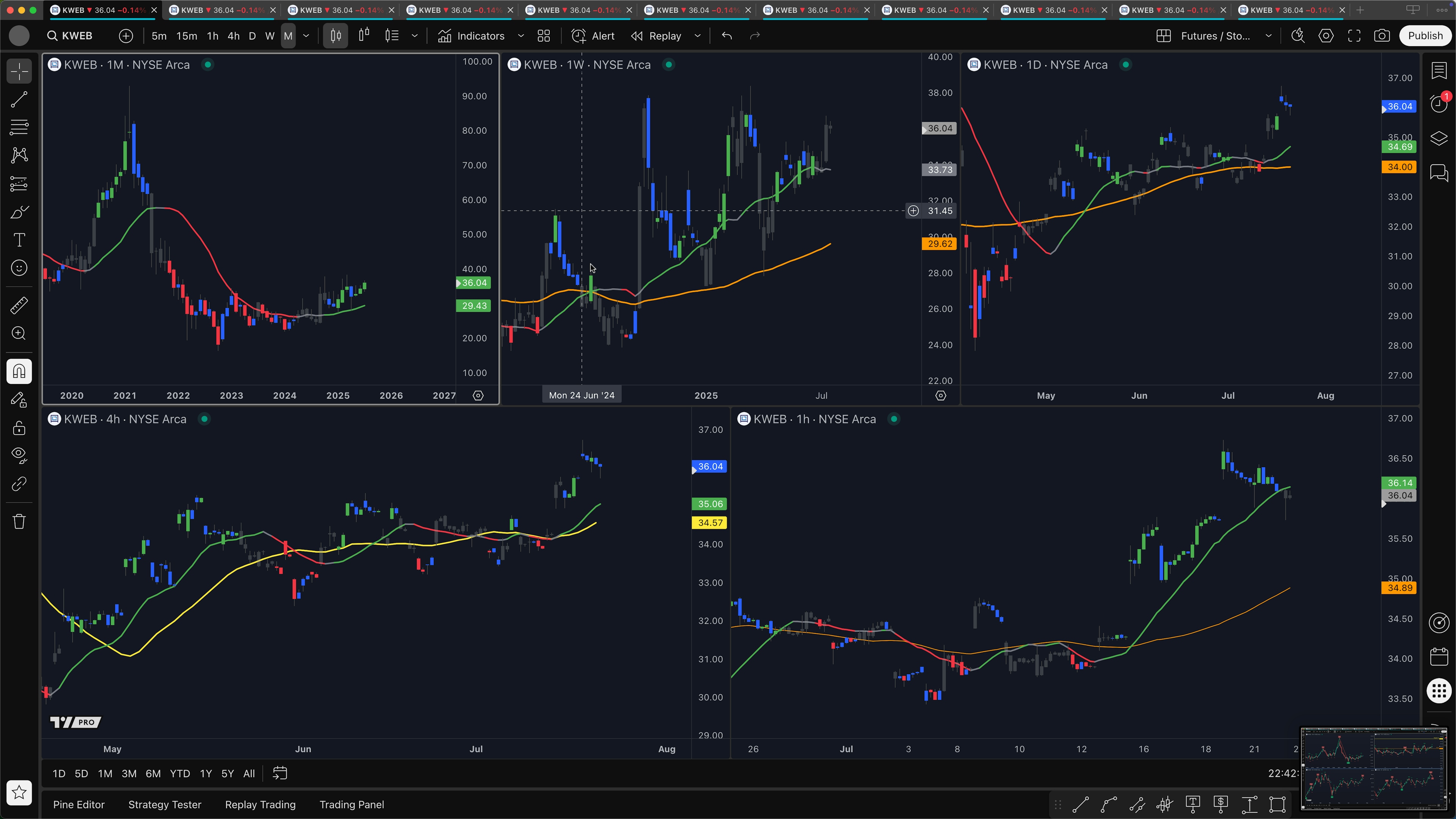This screenshot has height=819, width=1456.
Task: Select the trend line drawing tool
Action: [x=19, y=100]
